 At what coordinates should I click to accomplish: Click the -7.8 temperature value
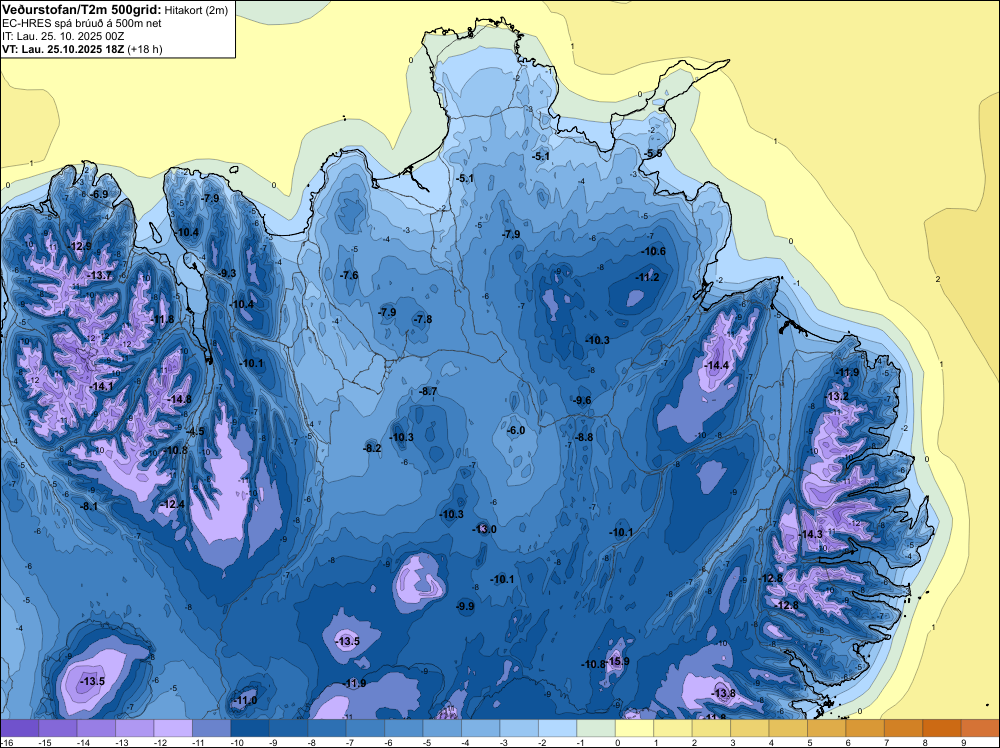pyautogui.click(x=422, y=319)
